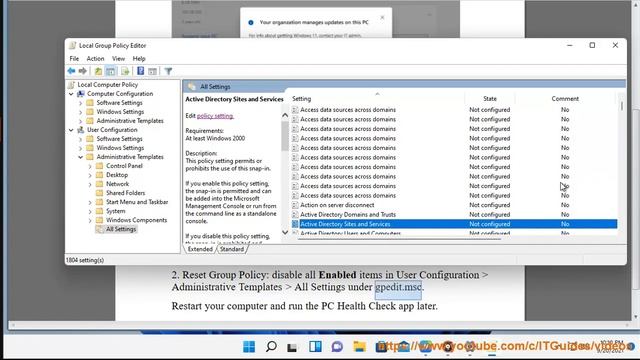The image size is (640, 360).
Task: Open File Explorer from the taskbar
Action: pos(360,347)
